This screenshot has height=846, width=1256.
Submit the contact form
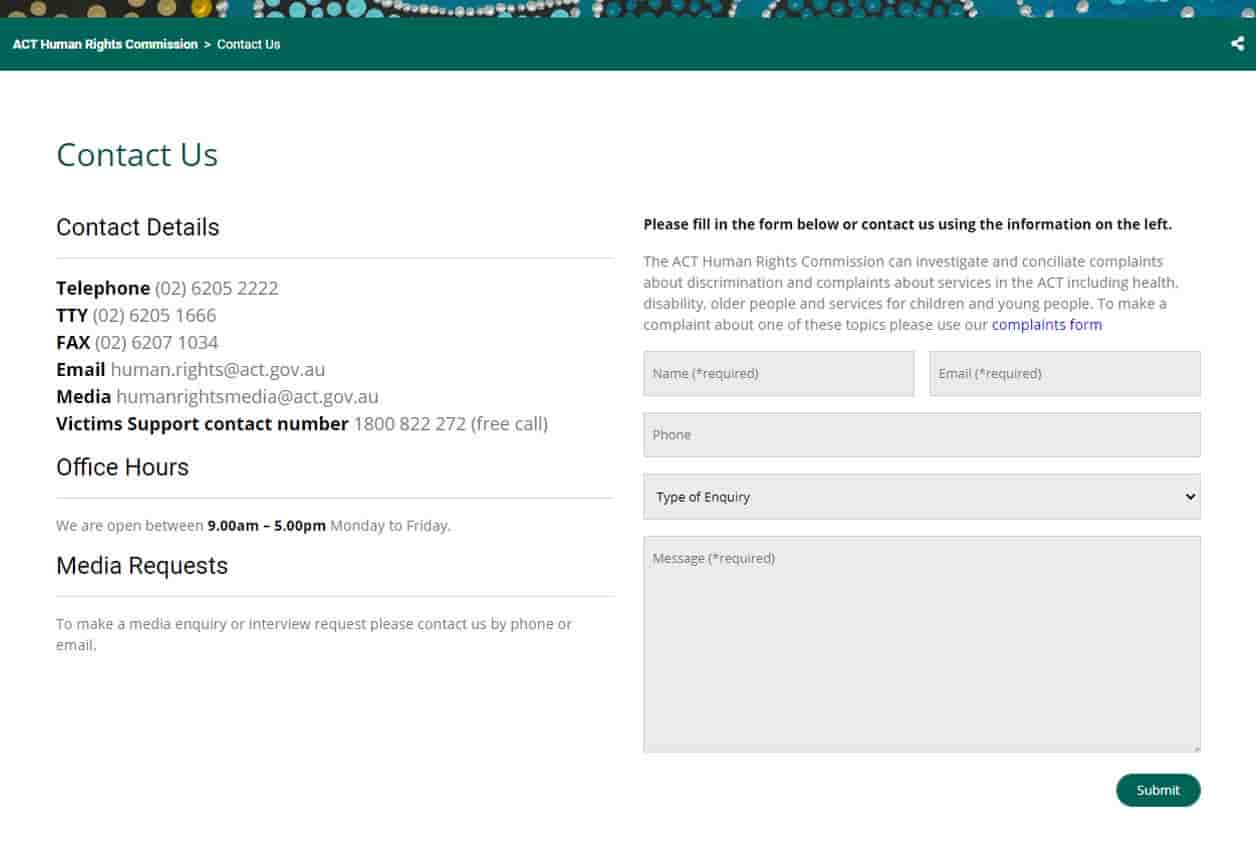click(1158, 790)
